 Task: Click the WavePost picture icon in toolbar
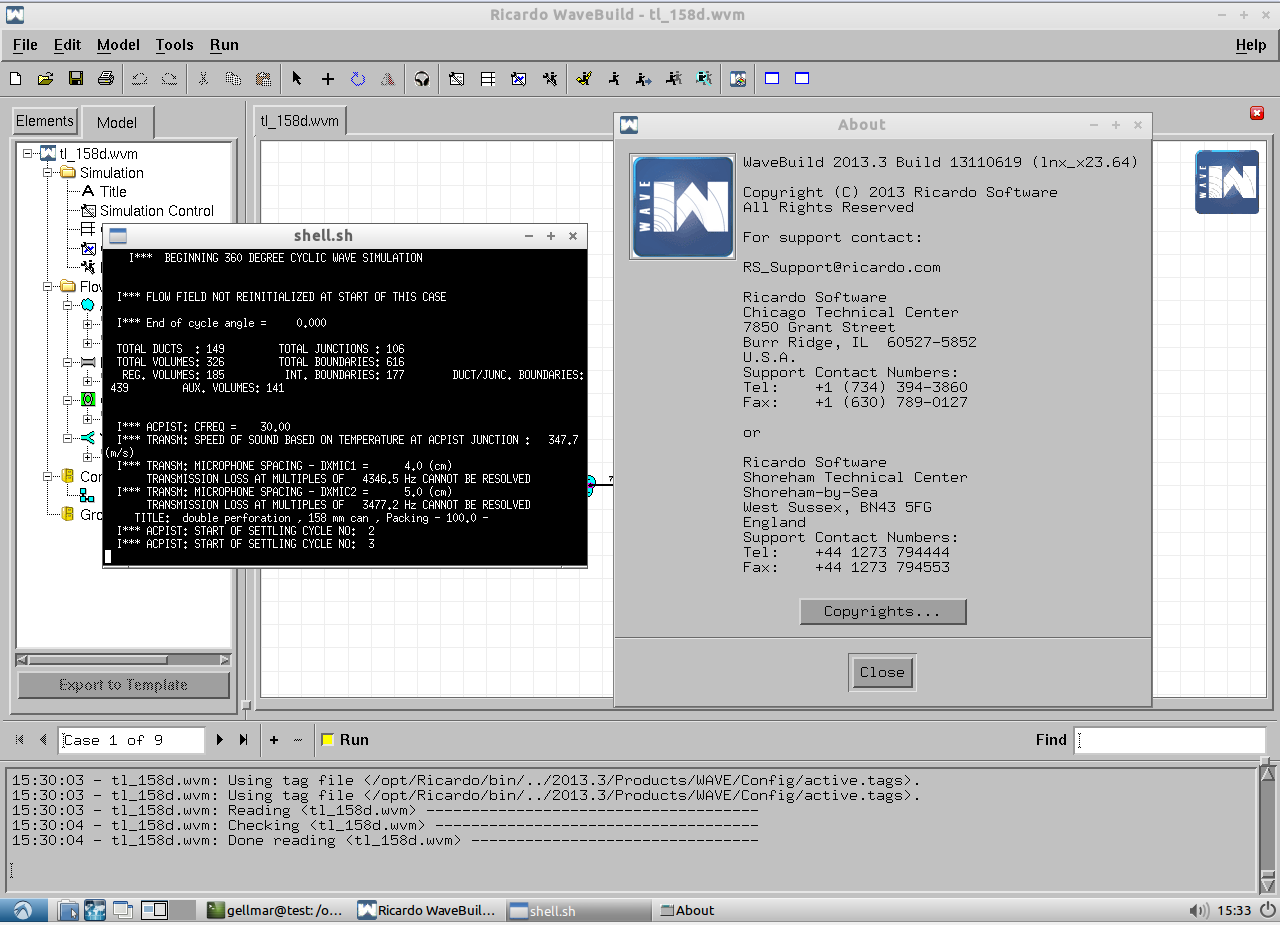click(738, 78)
